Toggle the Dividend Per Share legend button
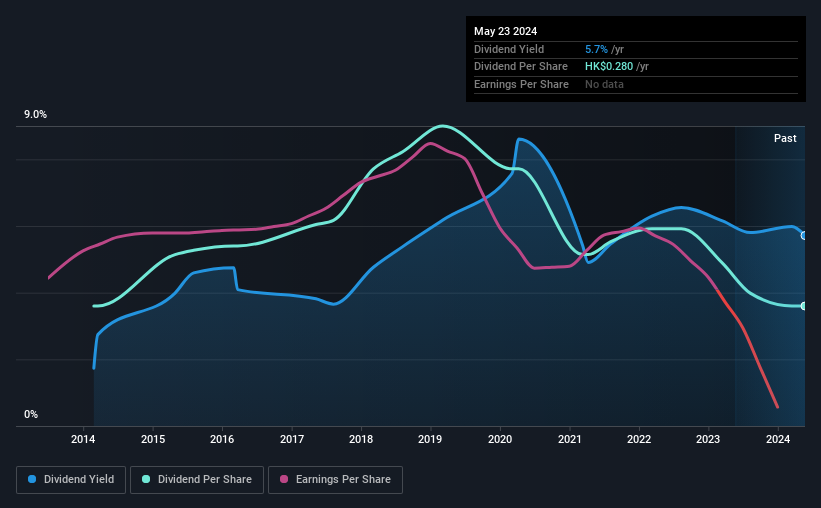The image size is (821, 508). pos(197,480)
